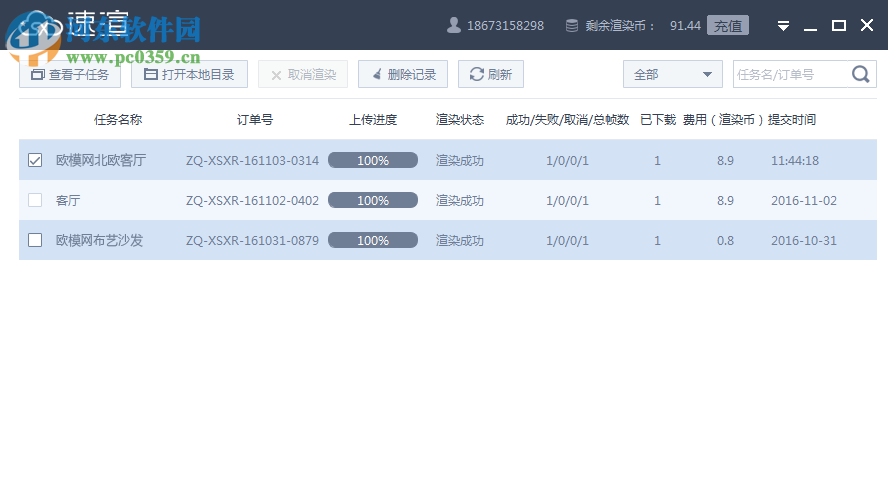The width and height of the screenshot is (888, 488).
Task: Click cost value 0.8
Action: coord(725,241)
